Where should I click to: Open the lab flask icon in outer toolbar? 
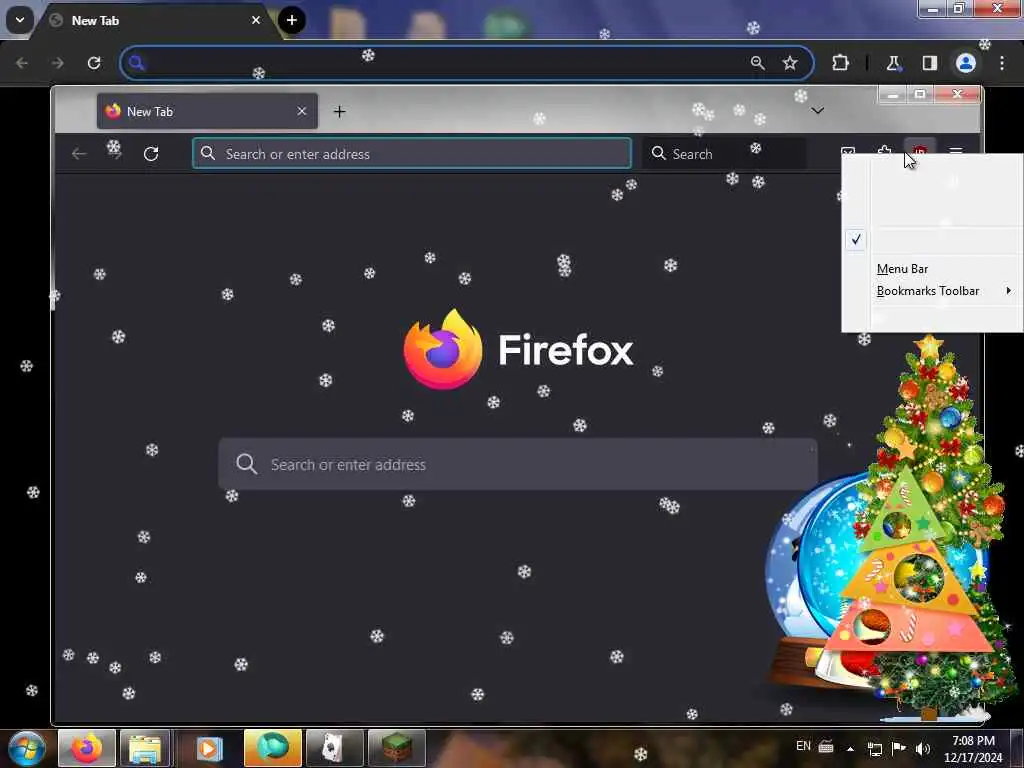[x=893, y=63]
